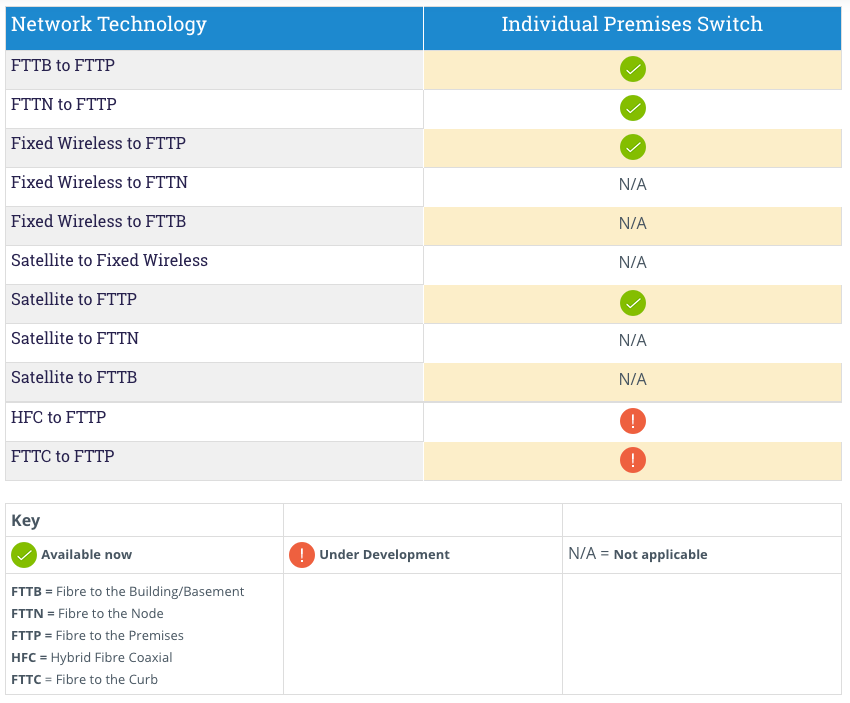Click the Under Development icon in the Key
Screen dimensions: 850x703
pos(301,554)
